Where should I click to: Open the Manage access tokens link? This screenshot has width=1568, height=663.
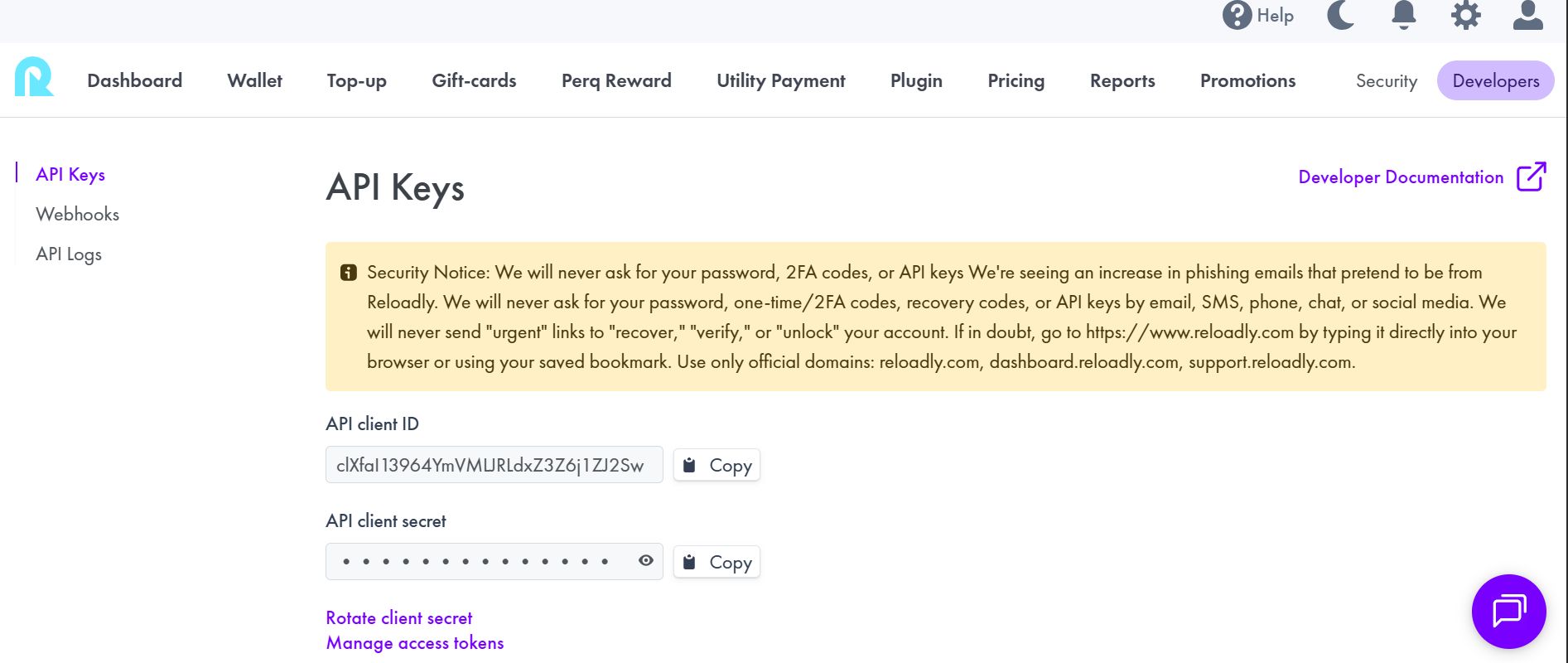[x=414, y=643]
